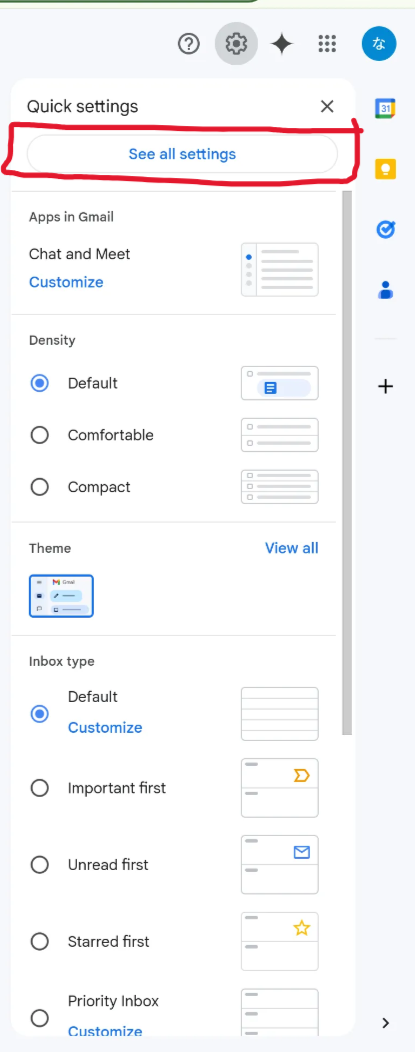Click the Settings gear icon
The height and width of the screenshot is (1052, 415).
point(236,44)
